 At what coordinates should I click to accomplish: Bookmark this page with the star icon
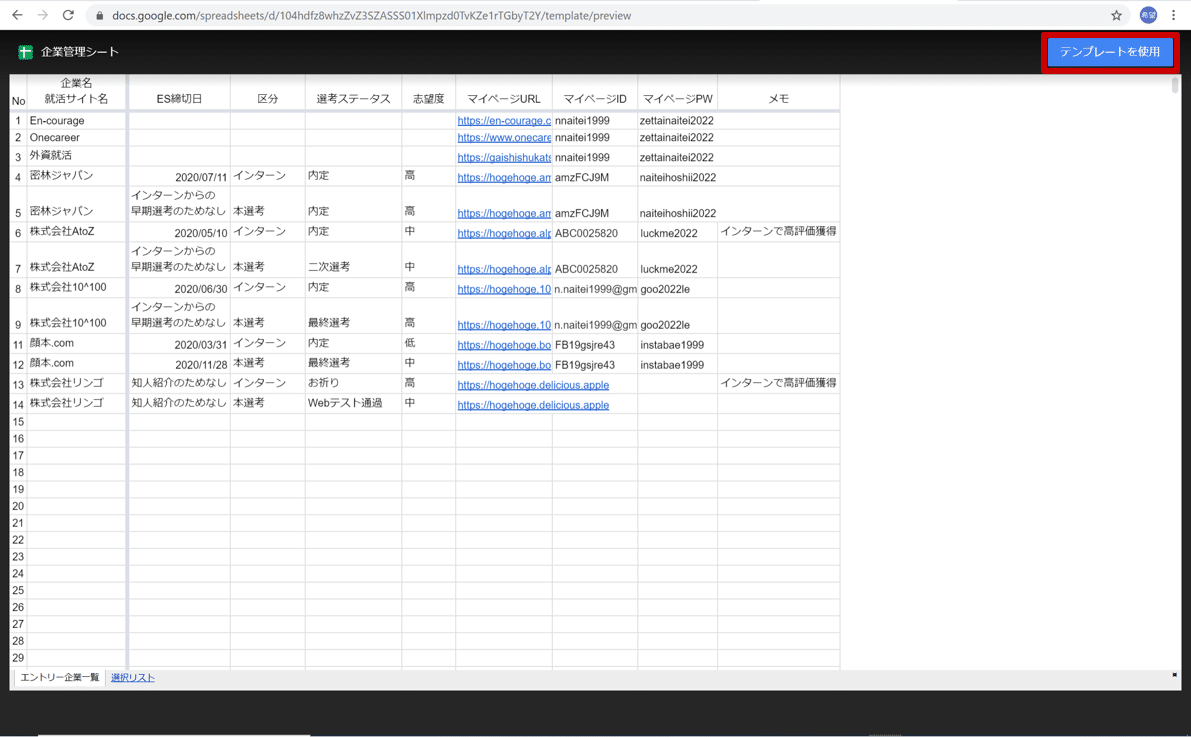(1116, 15)
